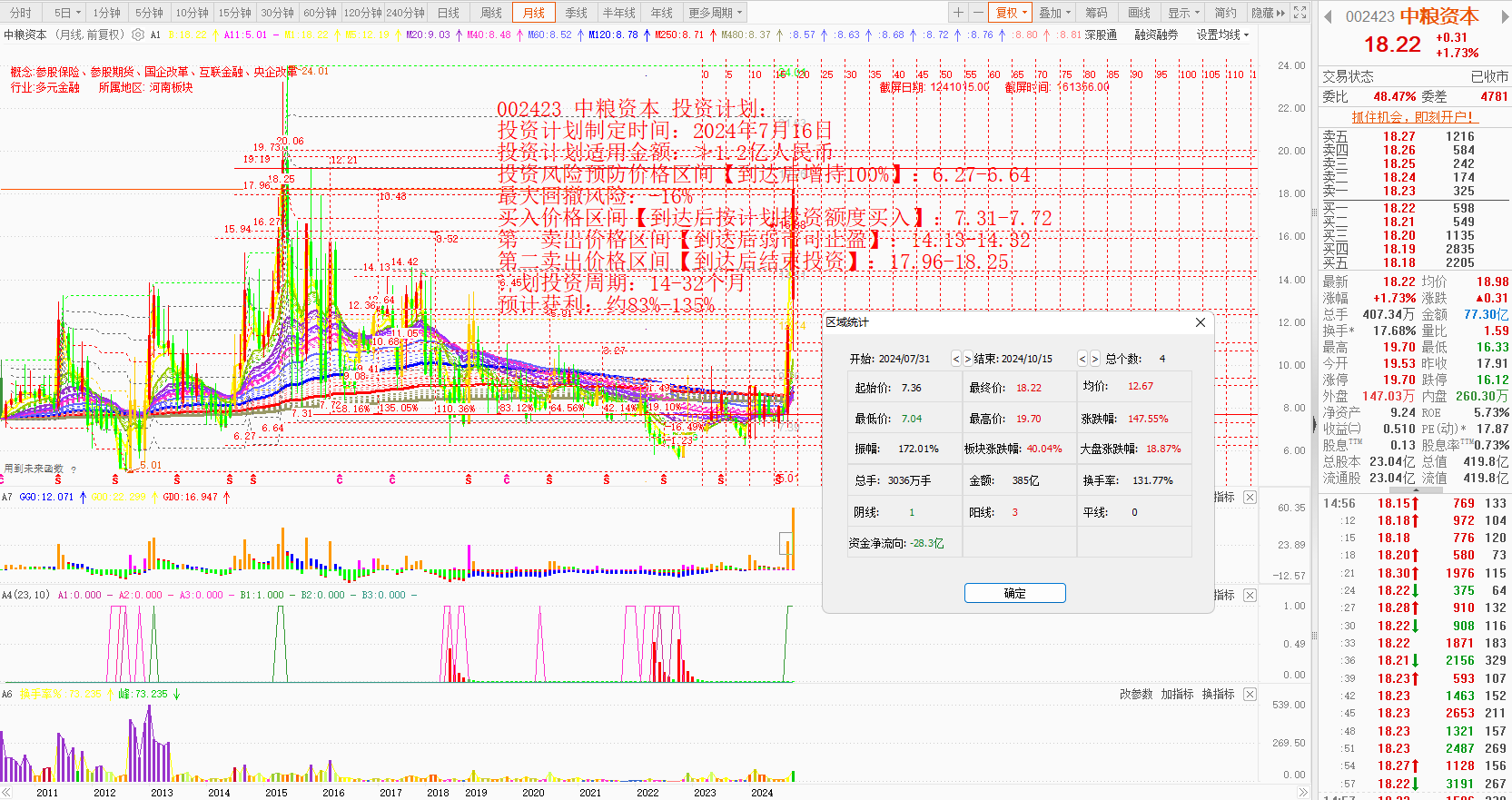Select 60分钟 period tab
Viewport: 1512px width, 800px height.
[320, 13]
